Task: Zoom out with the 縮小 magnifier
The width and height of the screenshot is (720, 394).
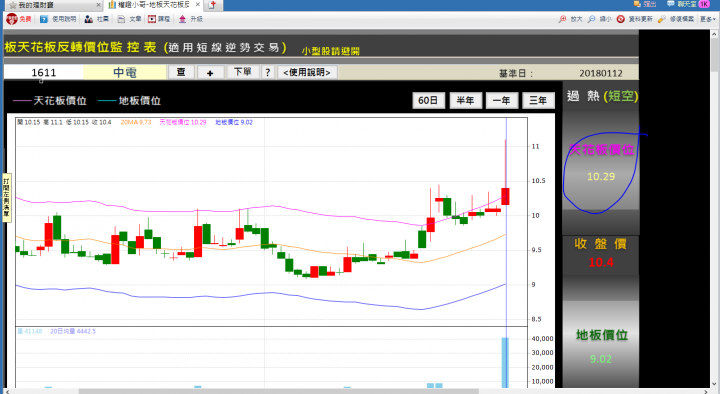Action: (x=591, y=19)
